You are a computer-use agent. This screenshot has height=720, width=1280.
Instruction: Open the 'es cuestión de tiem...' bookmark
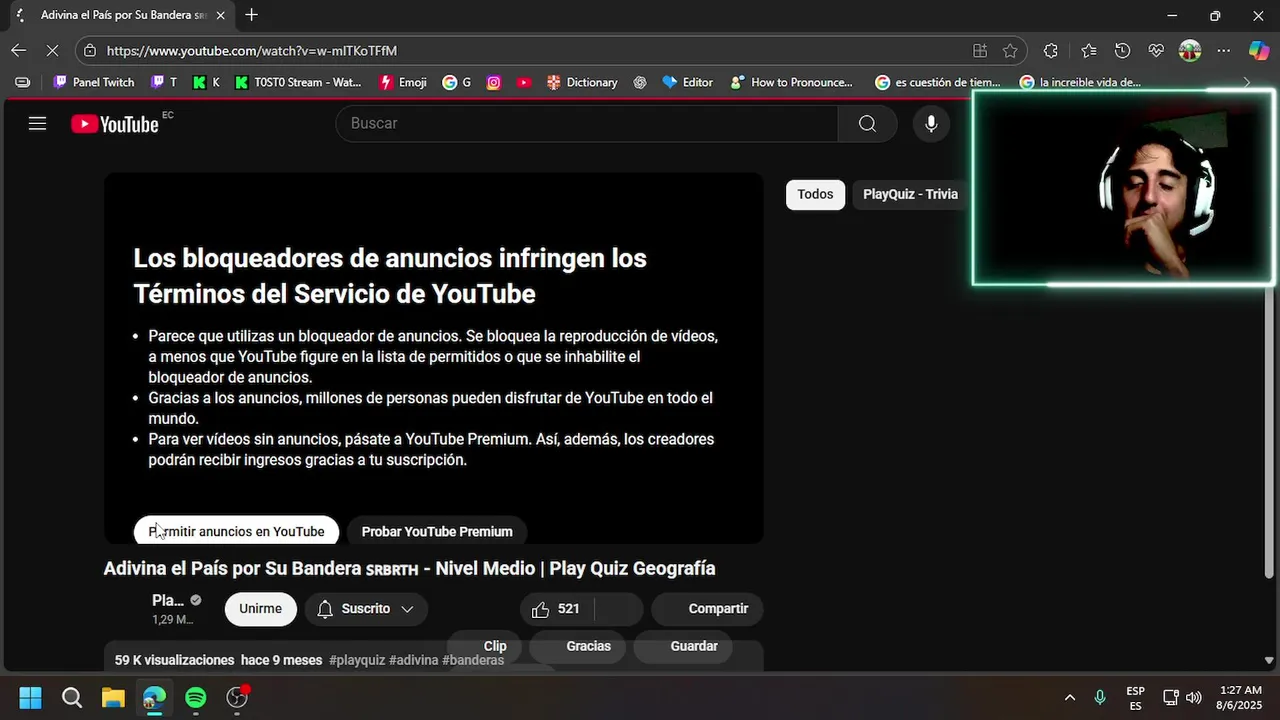(937, 82)
